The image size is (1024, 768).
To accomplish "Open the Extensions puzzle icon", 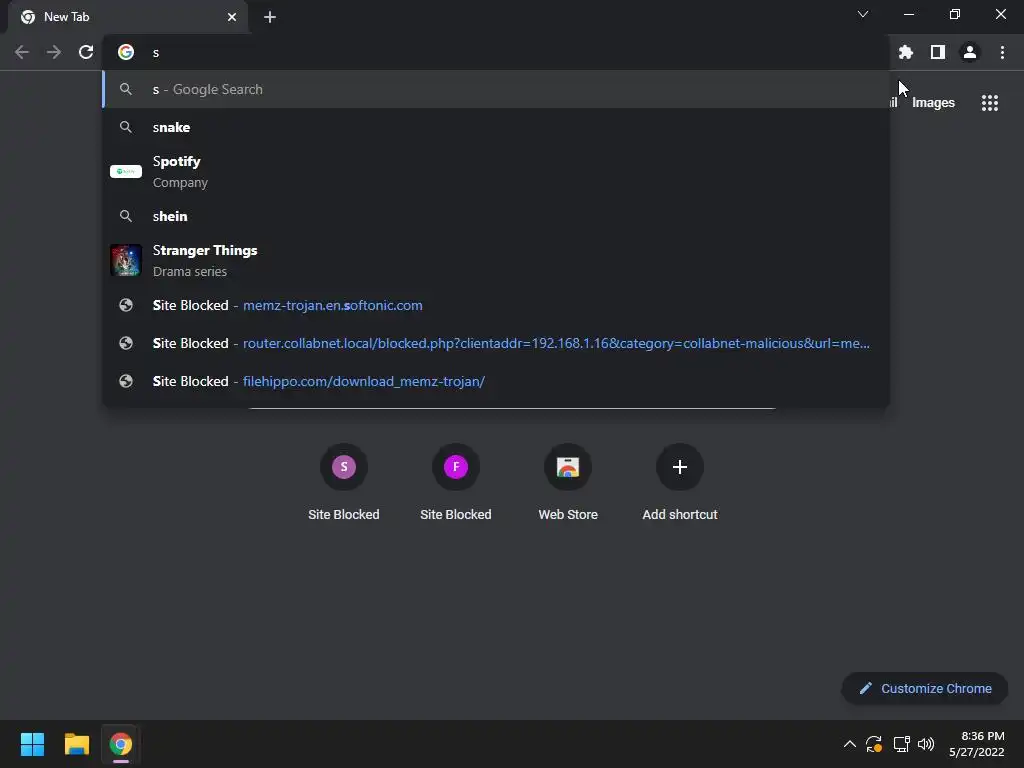I will [905, 52].
